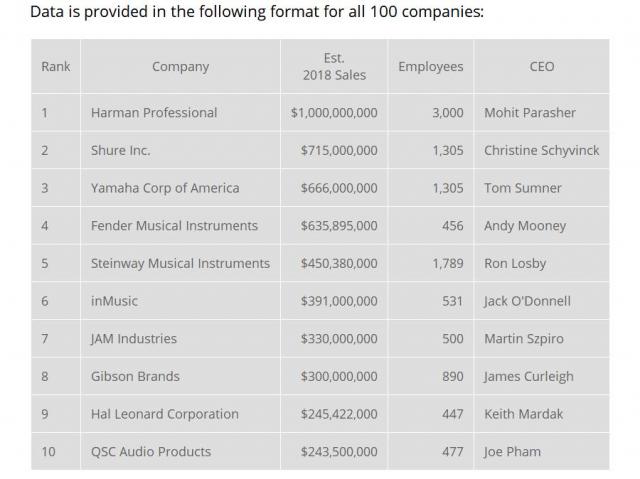
Task: Select CEO name Mohit Parasher
Action: tap(530, 113)
